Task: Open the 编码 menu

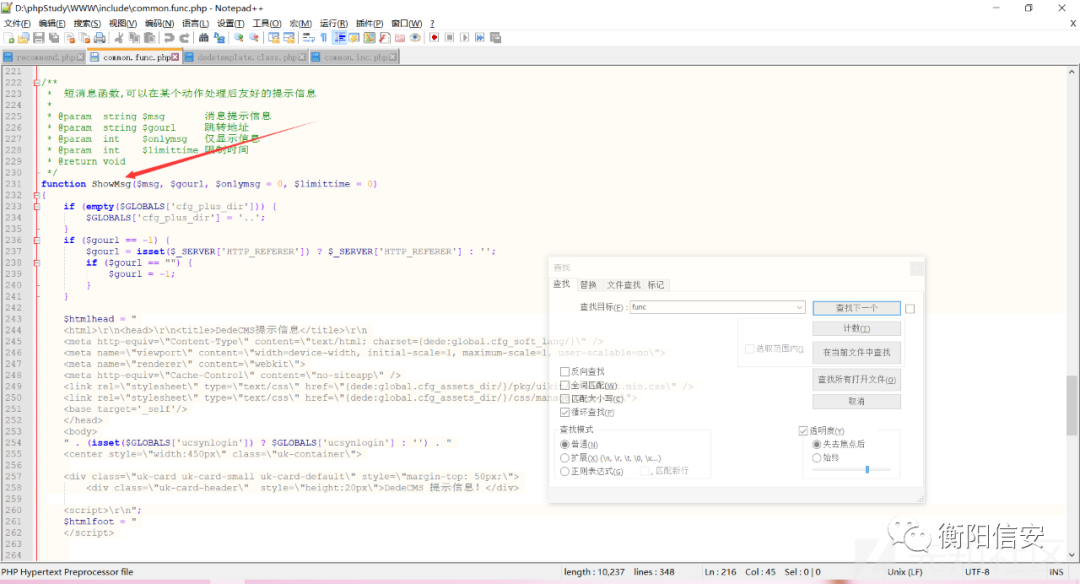Action: click(159, 23)
